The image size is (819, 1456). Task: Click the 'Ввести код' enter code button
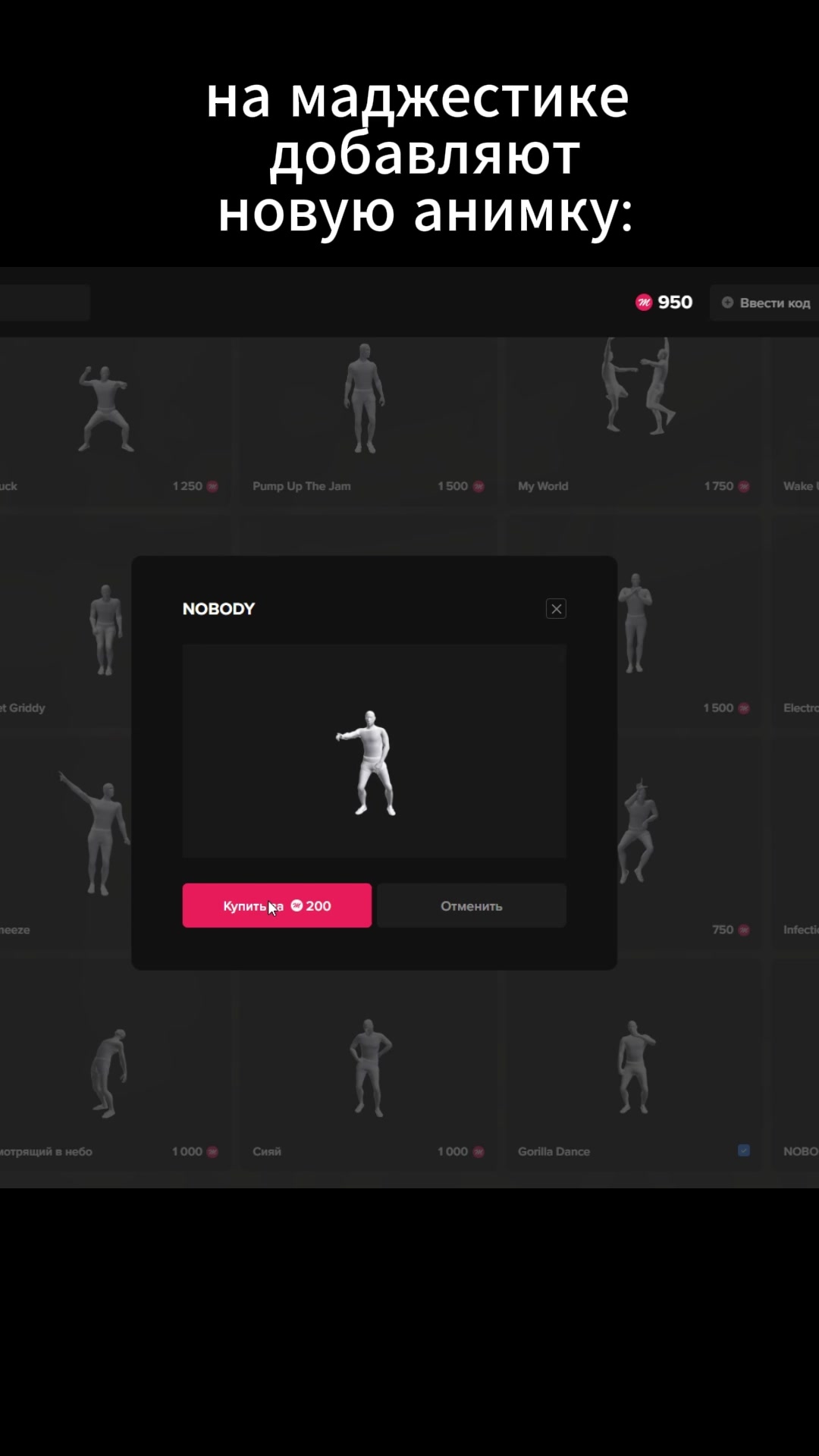click(764, 303)
